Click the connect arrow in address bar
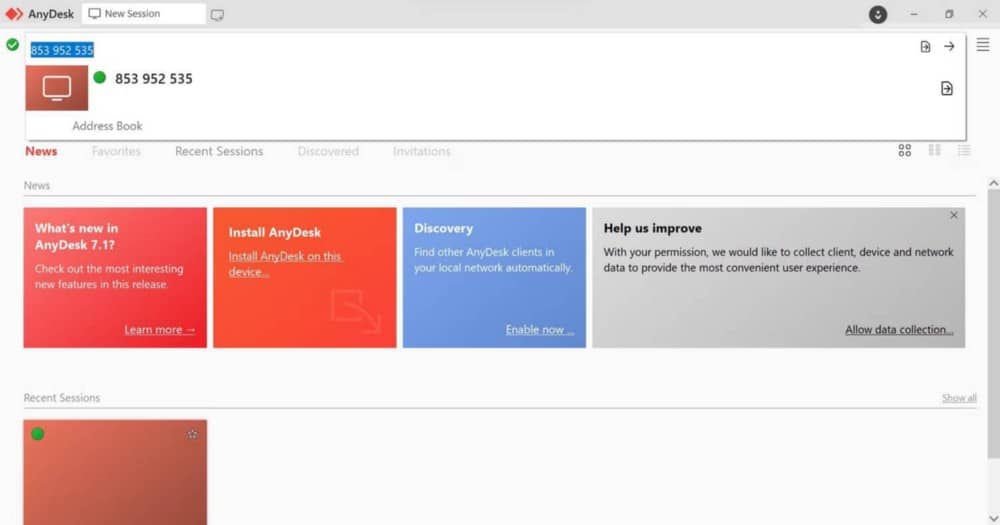The width and height of the screenshot is (1000, 525). (x=949, y=46)
